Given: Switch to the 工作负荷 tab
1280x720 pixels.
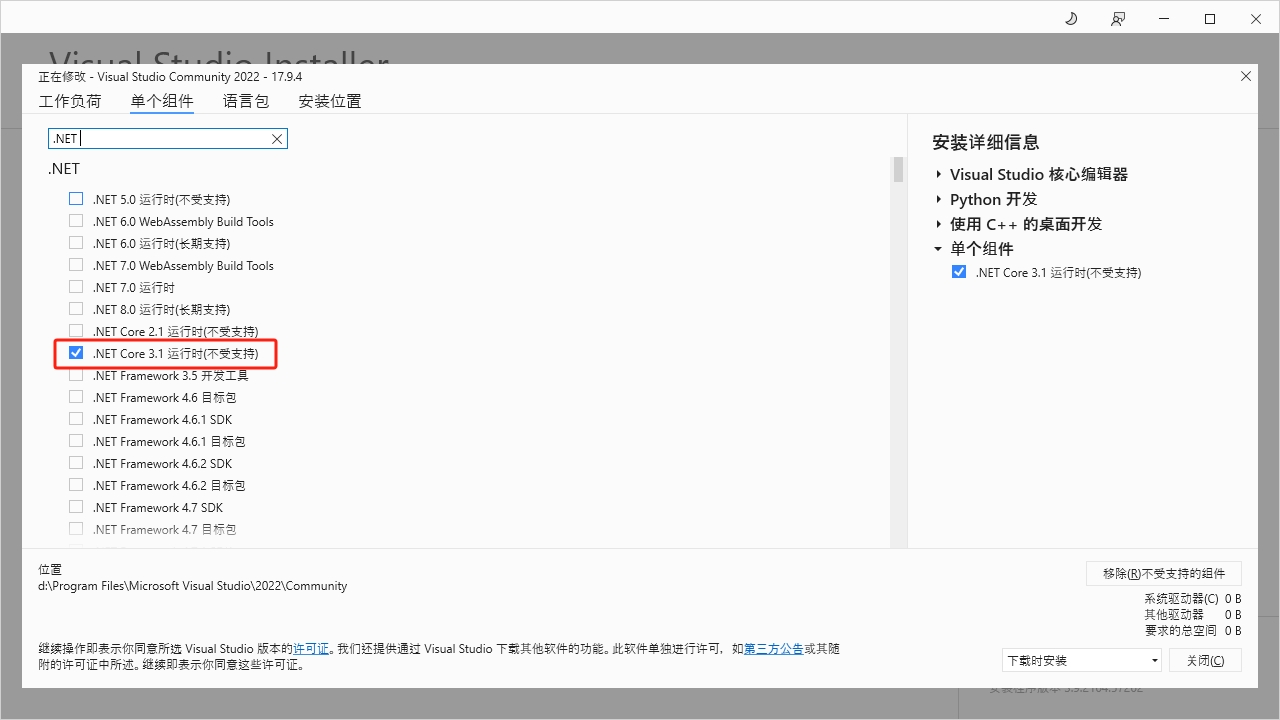Looking at the screenshot, I should pyautogui.click(x=70, y=101).
